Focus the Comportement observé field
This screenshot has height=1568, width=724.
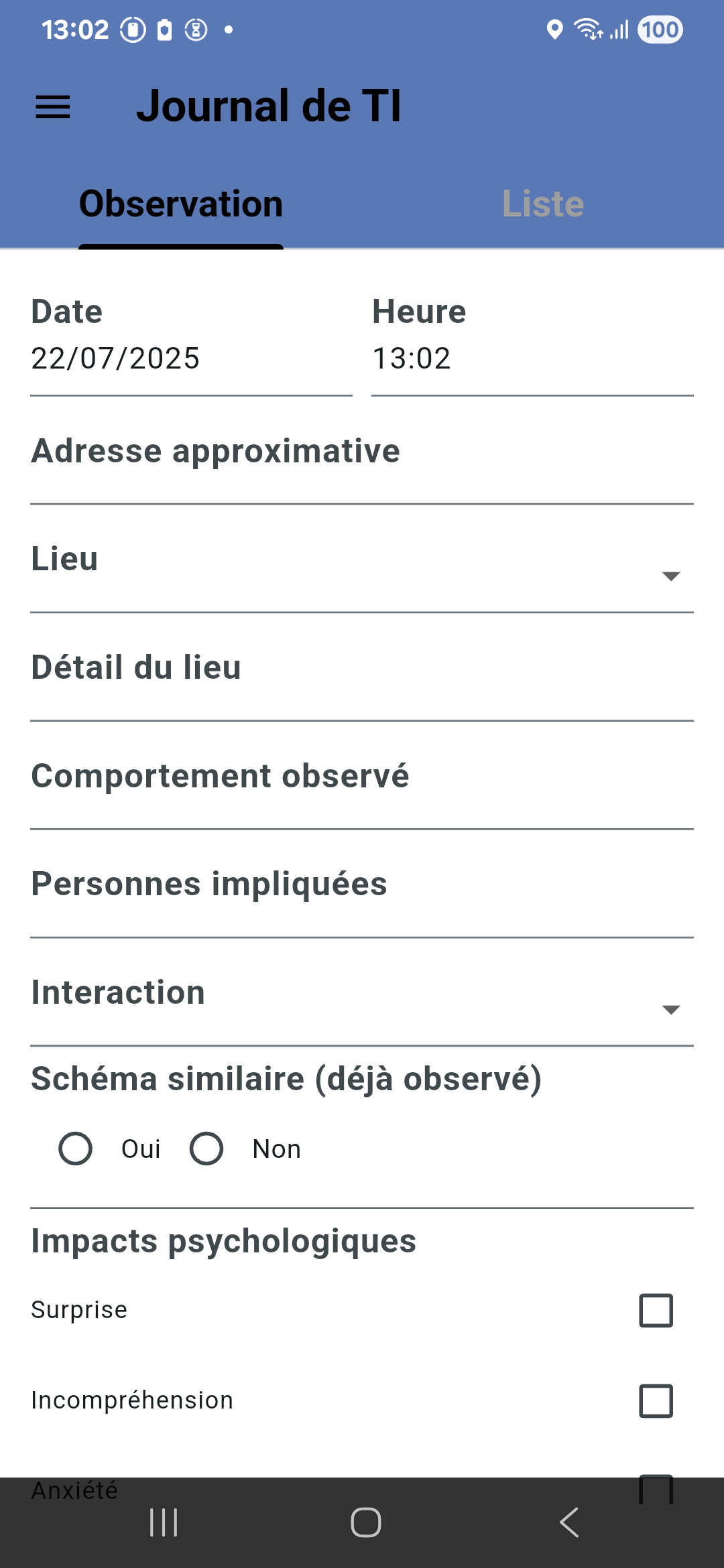click(x=362, y=783)
